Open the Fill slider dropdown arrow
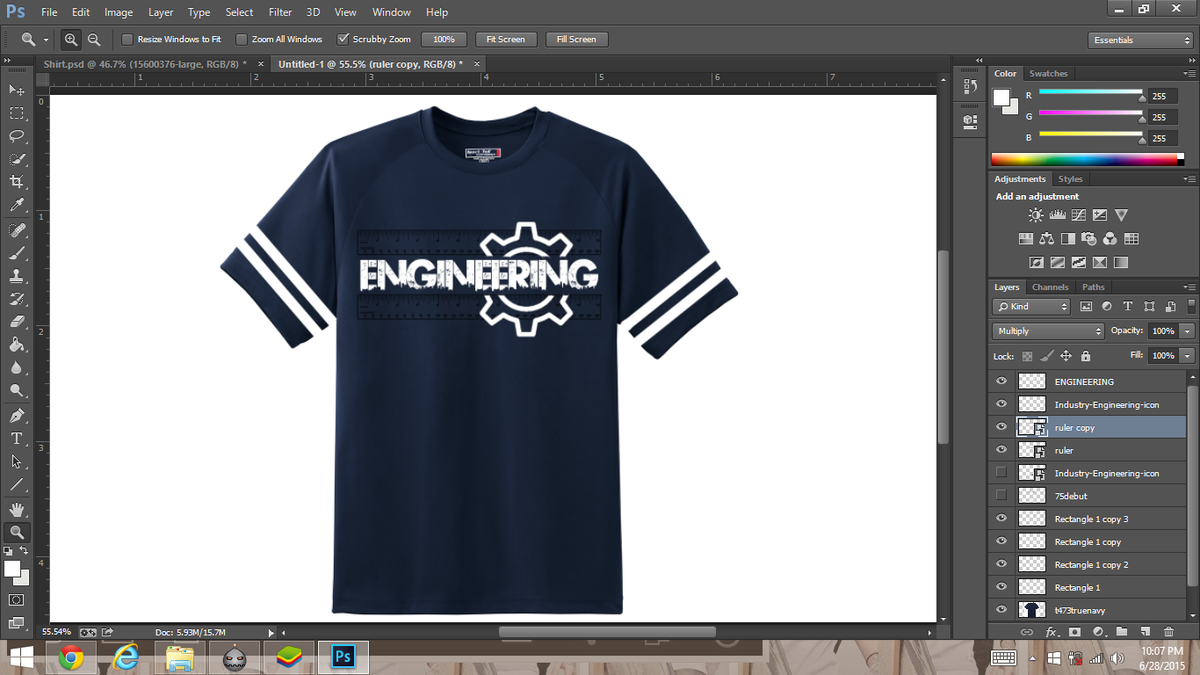Screen dimensions: 1200x675 [1187, 356]
